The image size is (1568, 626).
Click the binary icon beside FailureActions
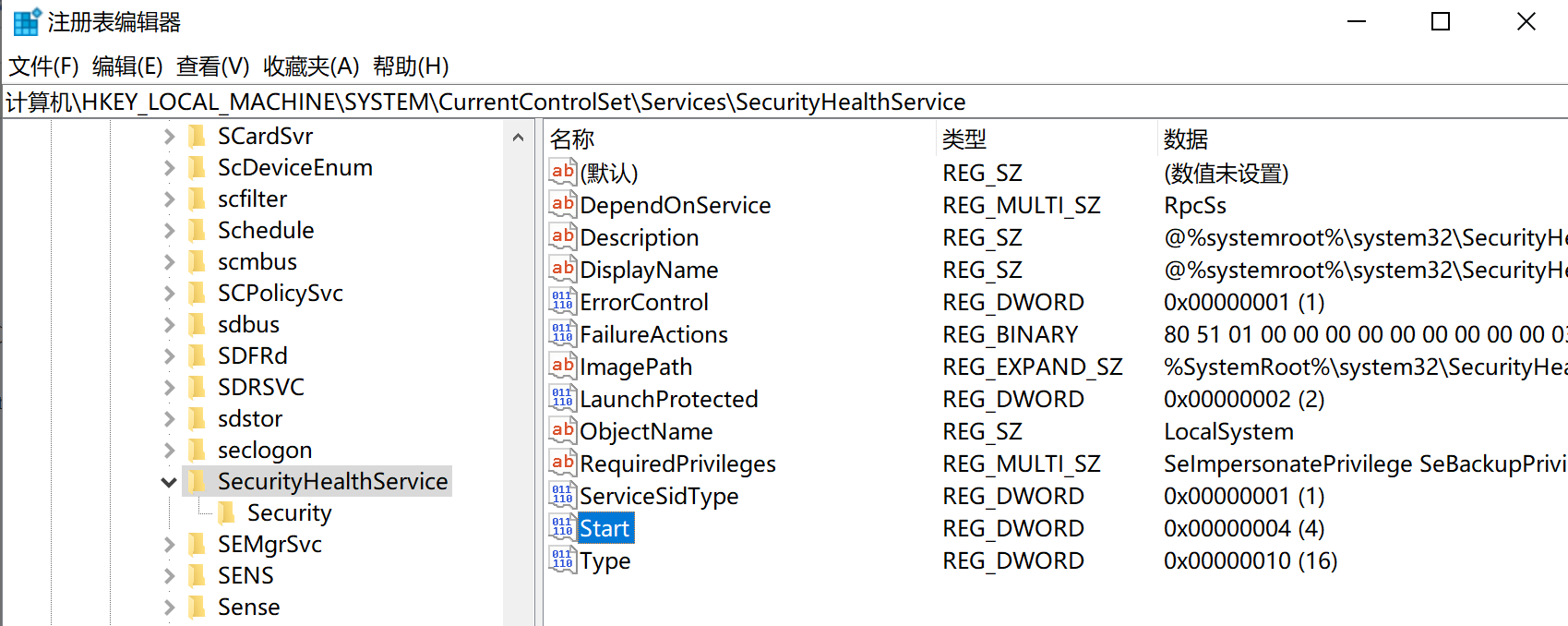(x=562, y=334)
